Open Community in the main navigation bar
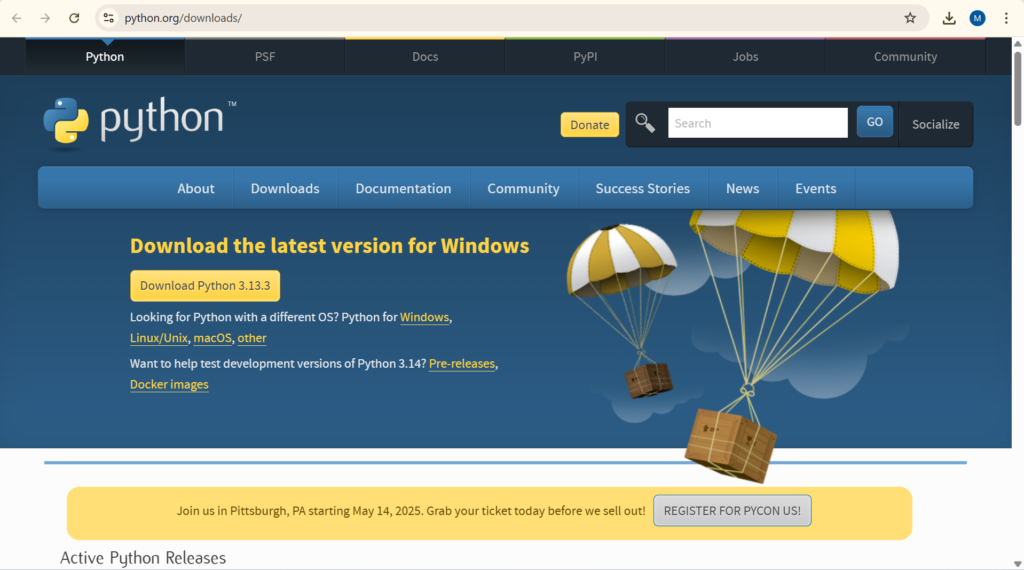 click(x=523, y=188)
